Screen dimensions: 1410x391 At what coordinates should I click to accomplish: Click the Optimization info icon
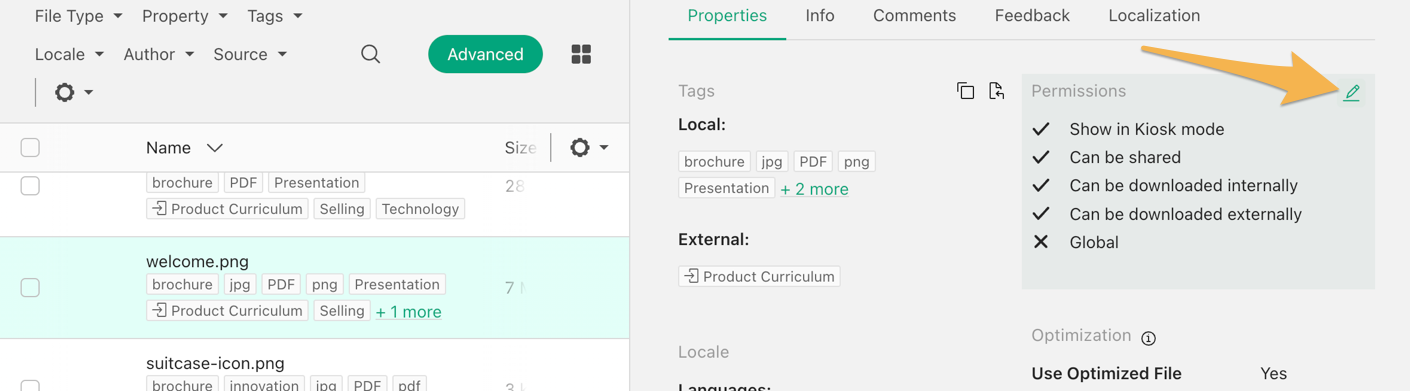tap(1149, 338)
